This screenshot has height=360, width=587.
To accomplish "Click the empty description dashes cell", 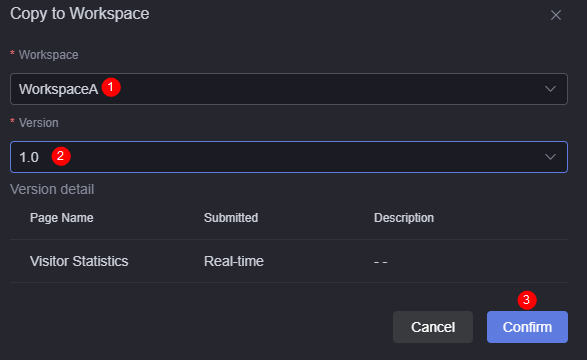I will (380, 262).
